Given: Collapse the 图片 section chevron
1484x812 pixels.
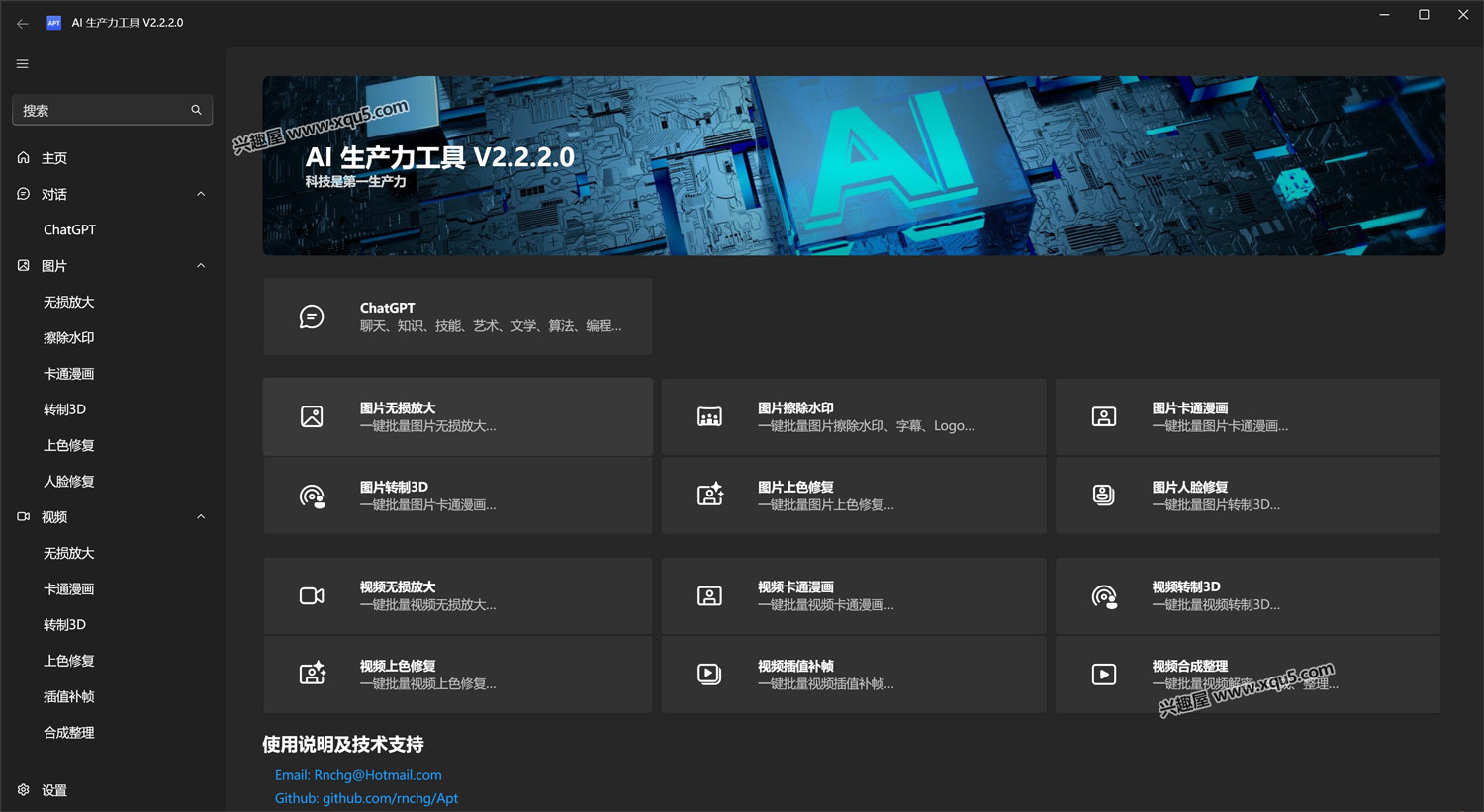Looking at the screenshot, I should pyautogui.click(x=201, y=266).
